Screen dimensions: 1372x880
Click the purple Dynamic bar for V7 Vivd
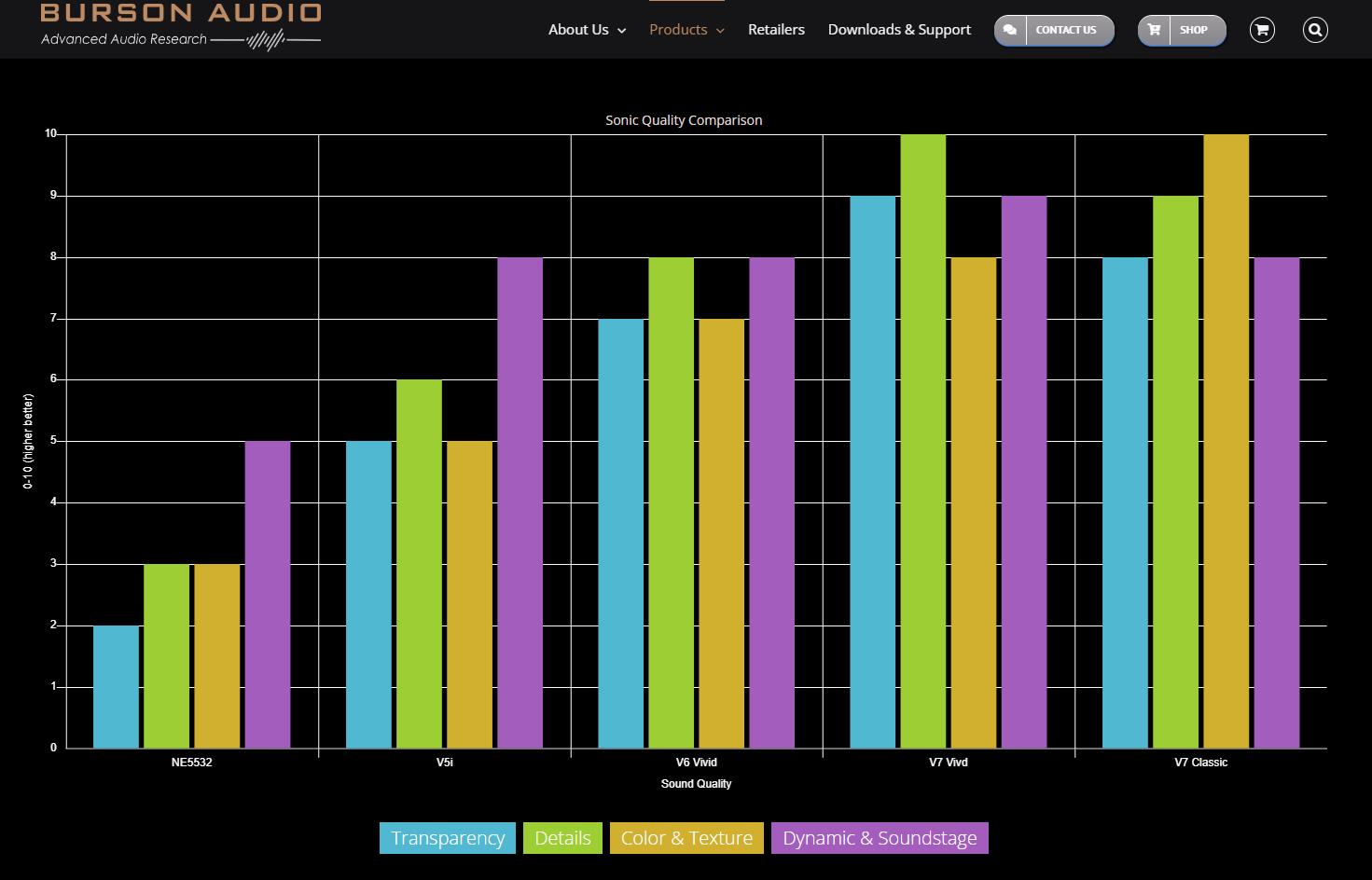[1024, 472]
